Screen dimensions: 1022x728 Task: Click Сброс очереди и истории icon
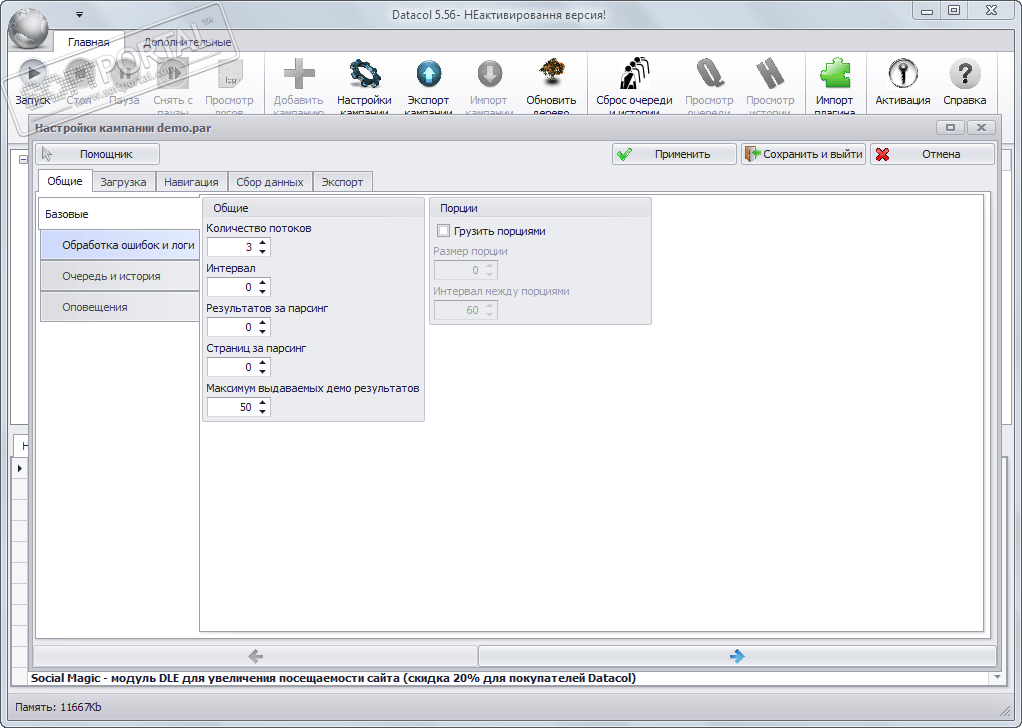point(634,73)
